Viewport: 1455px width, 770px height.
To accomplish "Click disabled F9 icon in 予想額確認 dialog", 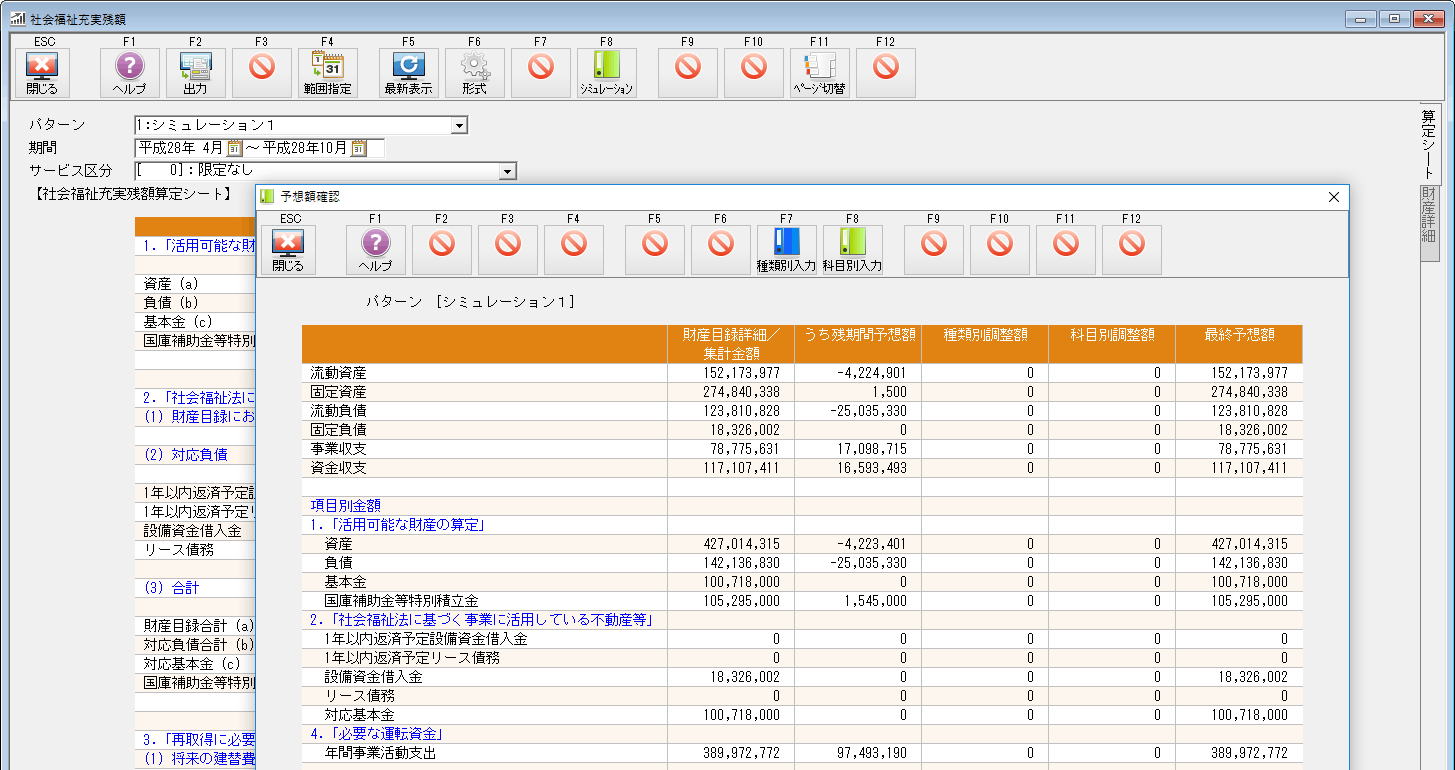I will tap(934, 249).
